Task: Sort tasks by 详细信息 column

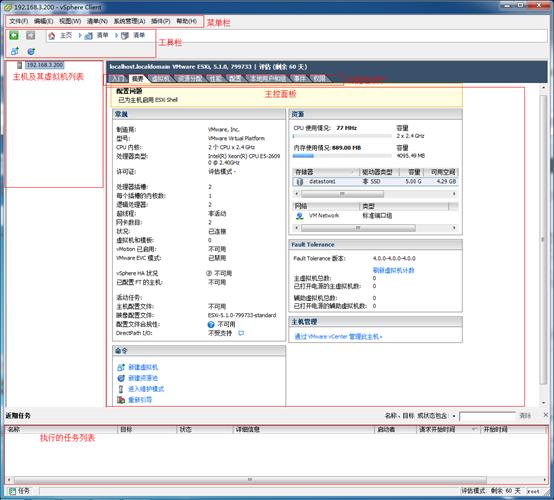Action: point(303,430)
